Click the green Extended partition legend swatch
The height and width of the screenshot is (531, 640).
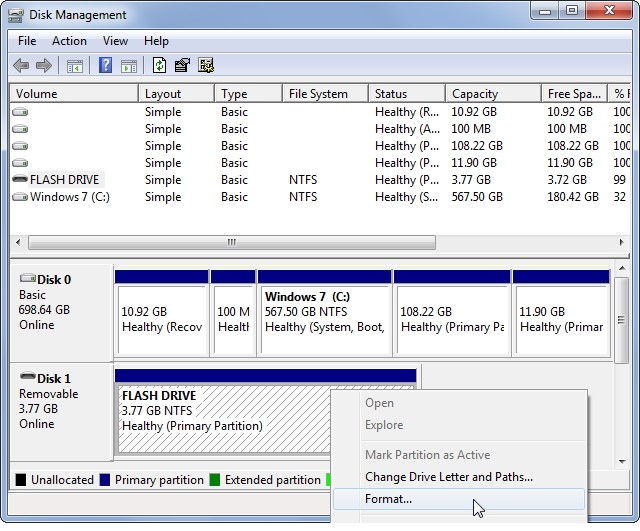215,480
